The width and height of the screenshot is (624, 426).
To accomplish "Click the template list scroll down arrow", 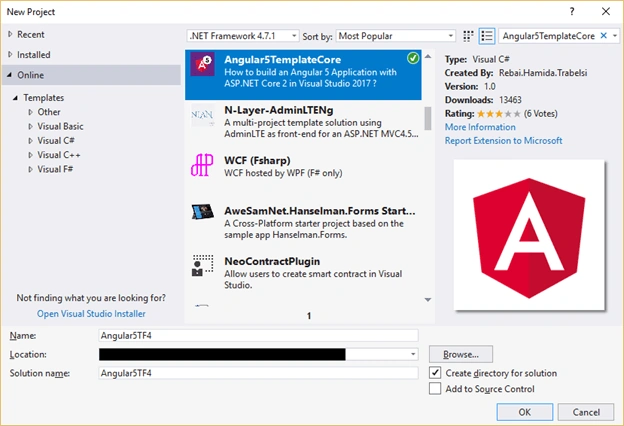I will (x=428, y=300).
